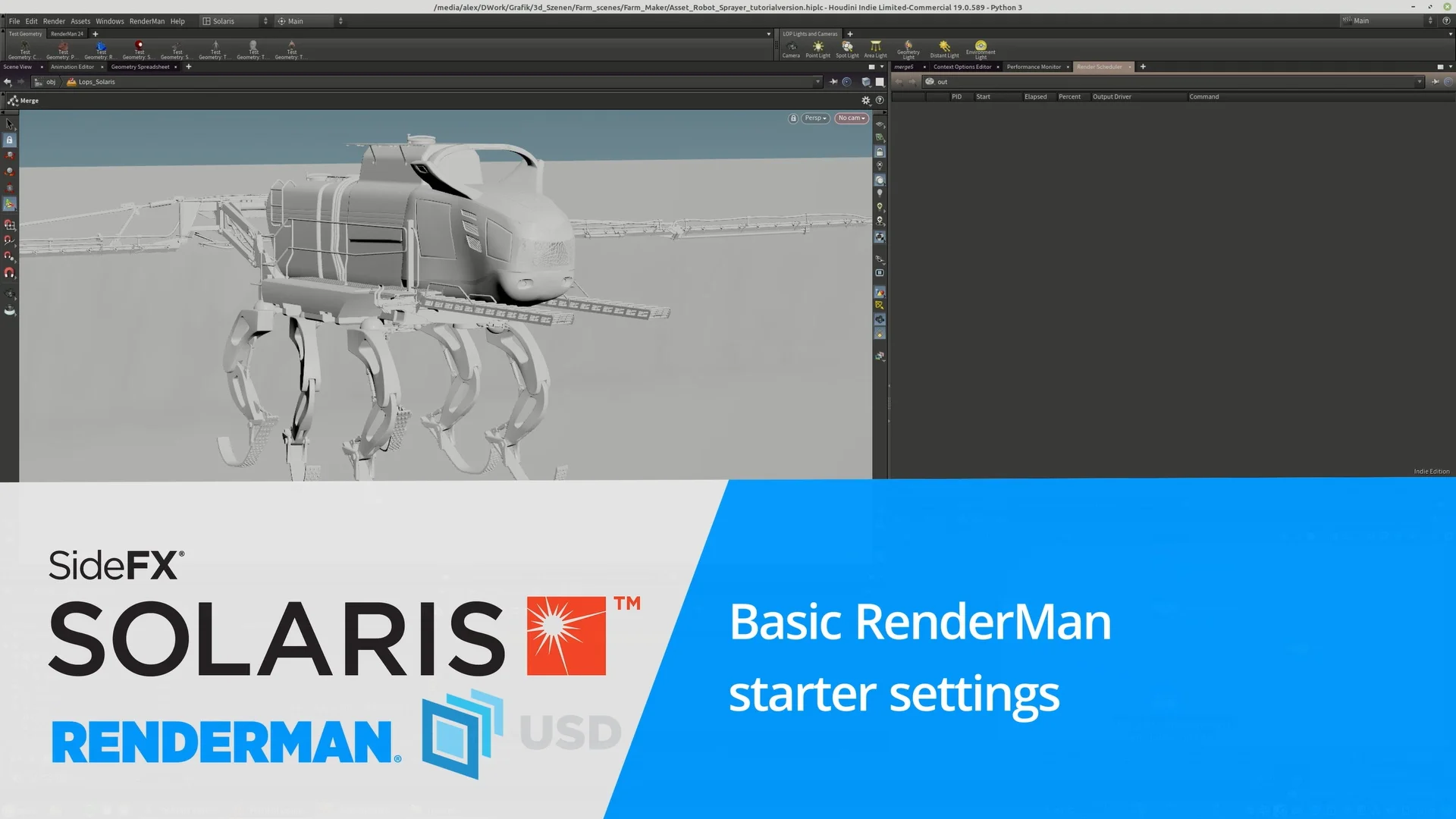This screenshot has height=819, width=1456.
Task: Click the Point Light shelf tool
Action: (817, 49)
